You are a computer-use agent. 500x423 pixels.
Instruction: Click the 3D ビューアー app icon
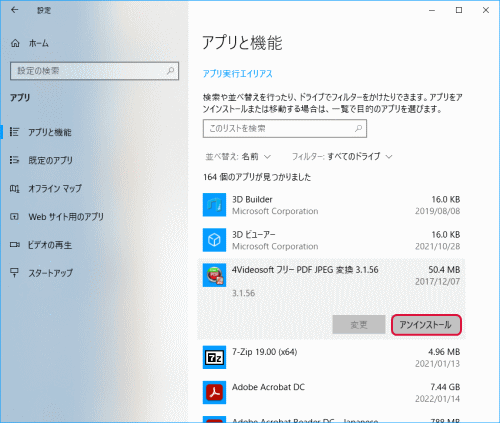click(214, 240)
